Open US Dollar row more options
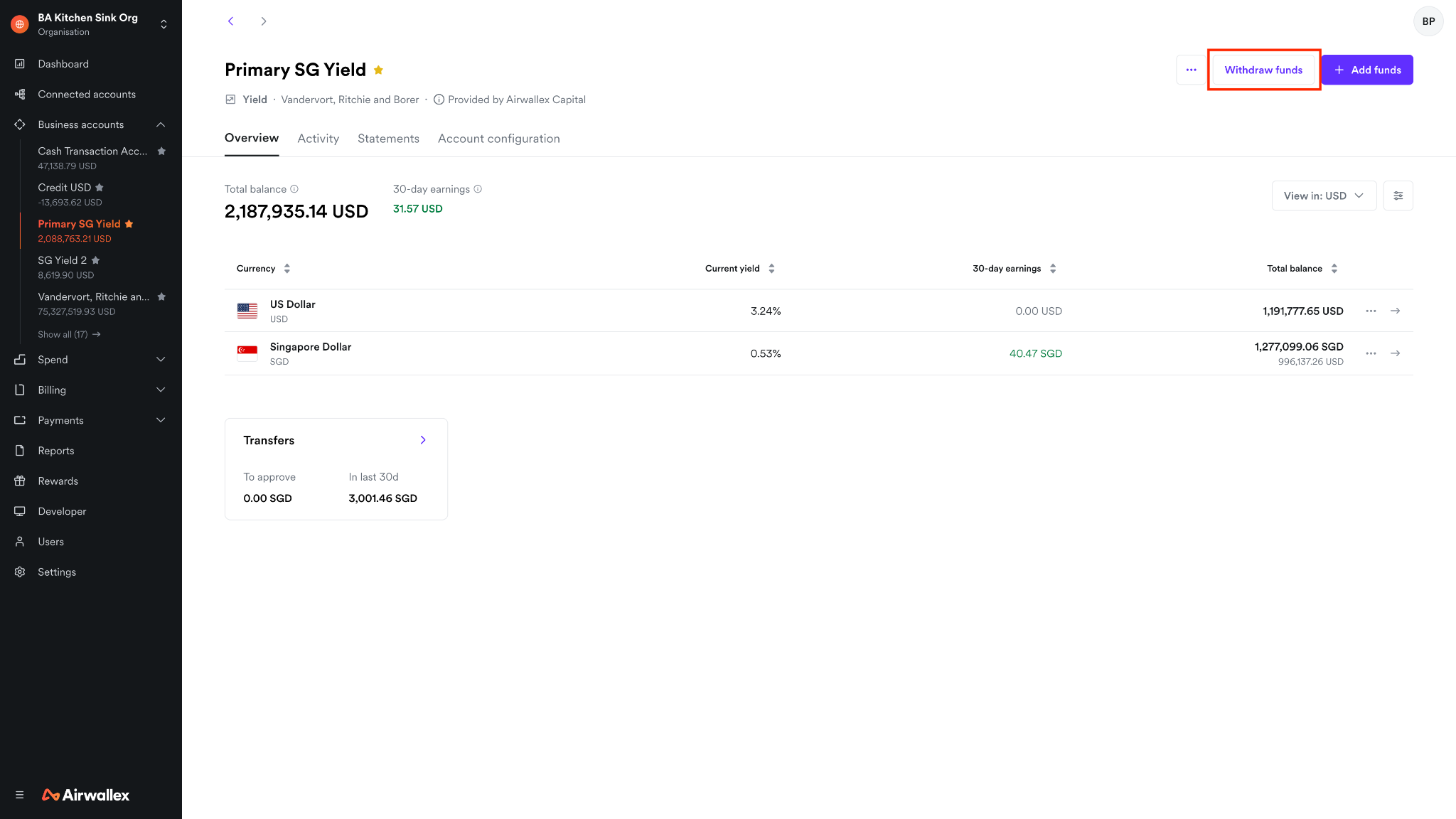This screenshot has width=1456, height=819. click(1371, 311)
